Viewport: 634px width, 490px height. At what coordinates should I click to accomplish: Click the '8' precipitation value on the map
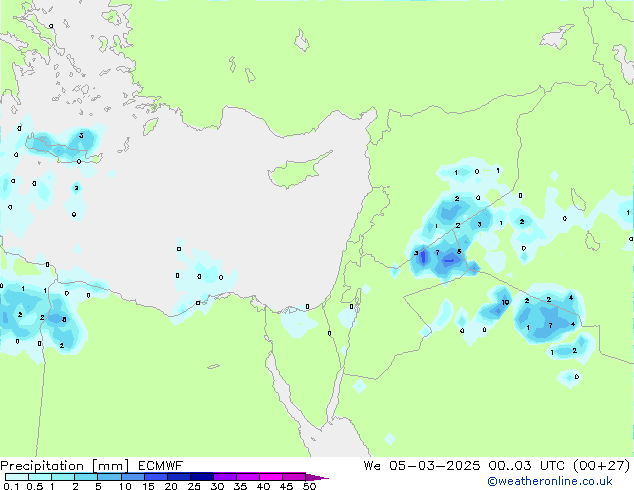(x=64, y=320)
